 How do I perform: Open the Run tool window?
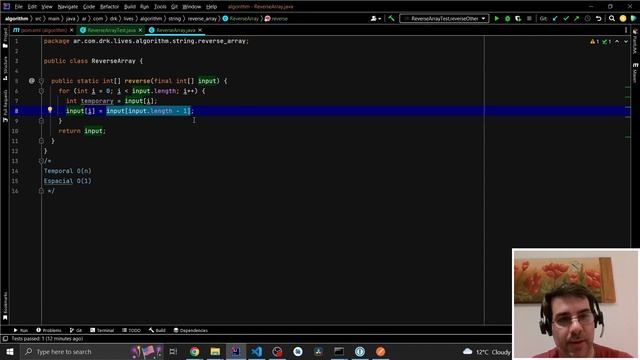point(20,330)
